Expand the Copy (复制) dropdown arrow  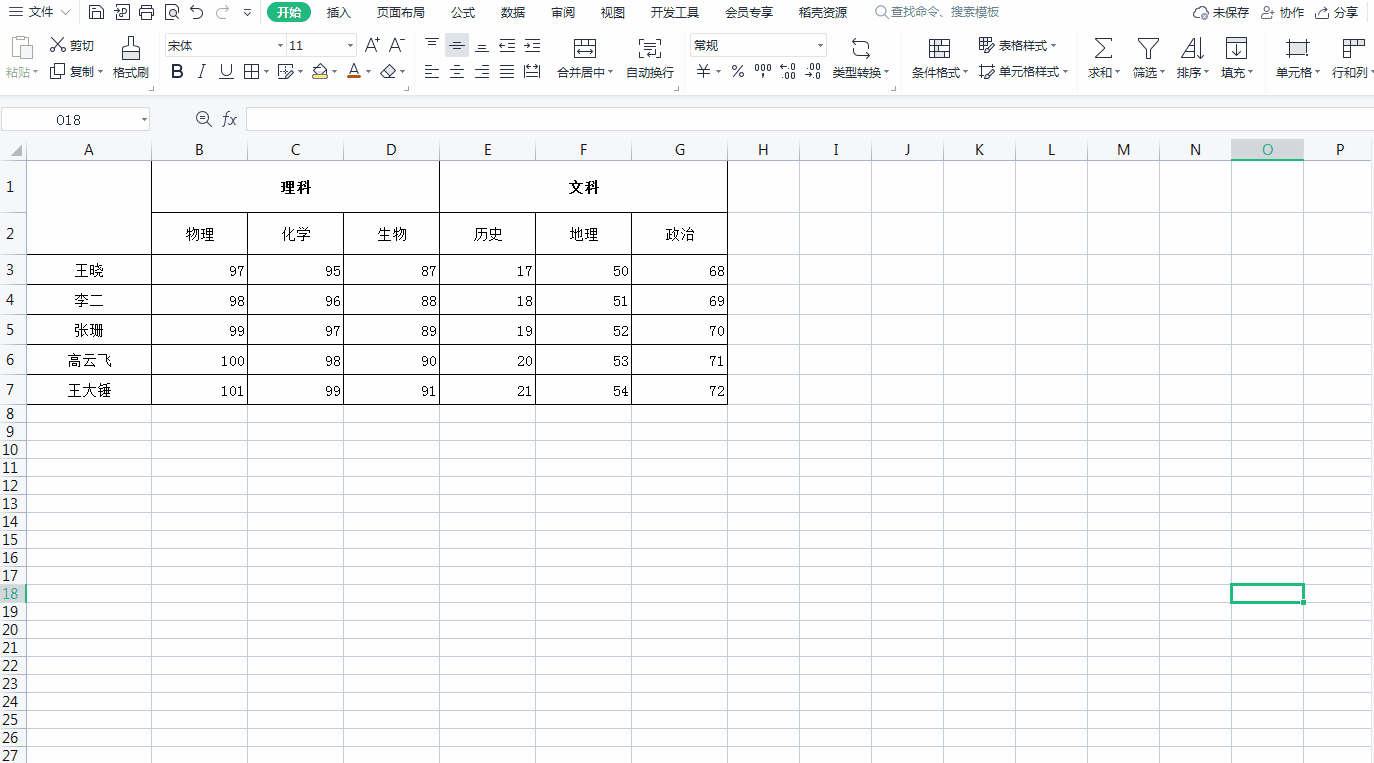[x=100, y=72]
